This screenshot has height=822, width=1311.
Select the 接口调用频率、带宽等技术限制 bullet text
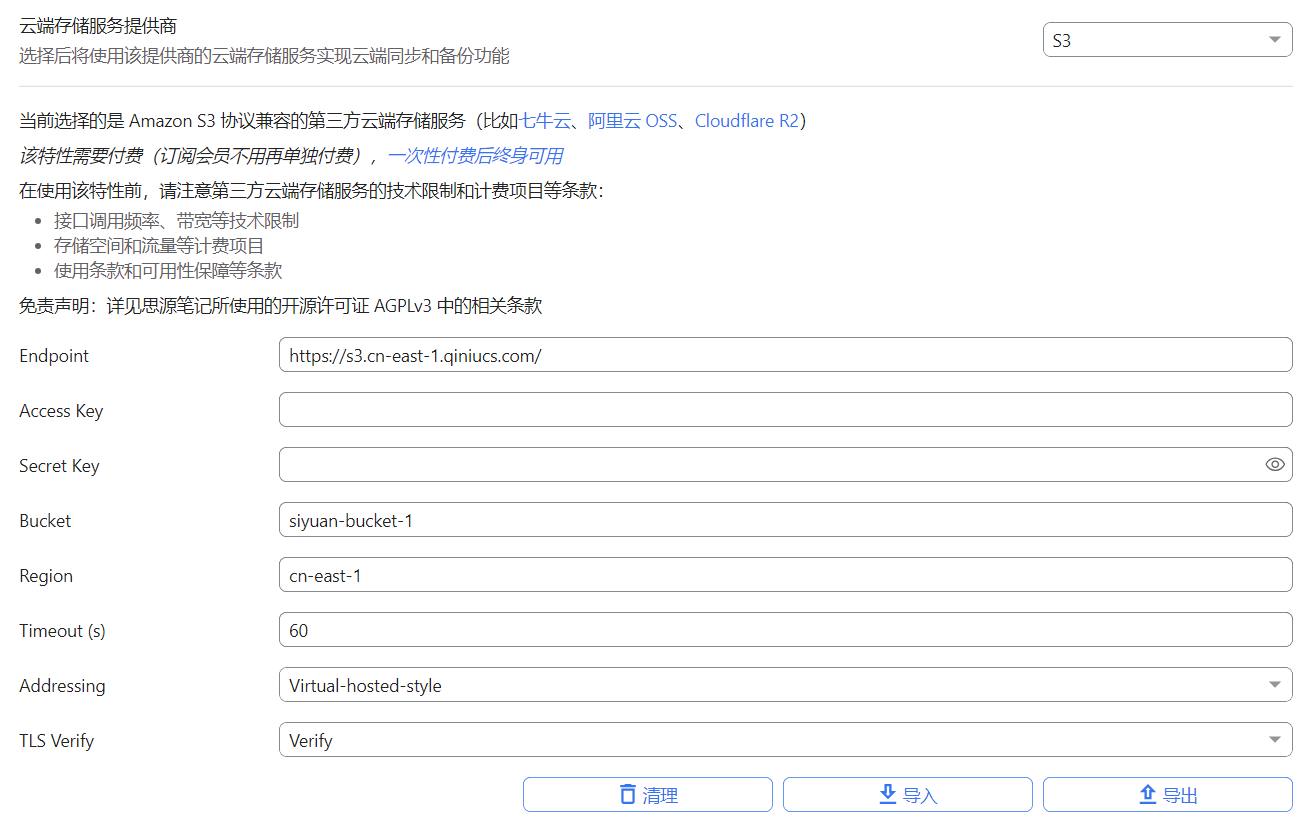tap(176, 220)
